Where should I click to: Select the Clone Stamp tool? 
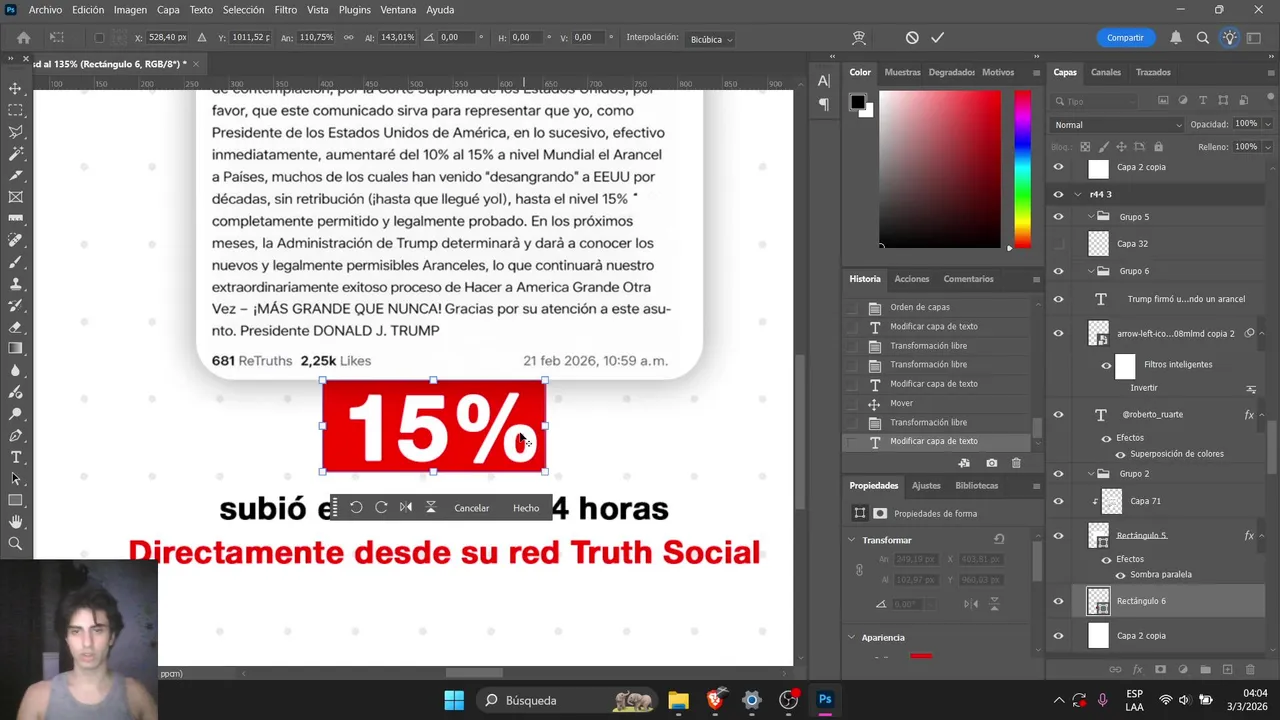(x=15, y=284)
